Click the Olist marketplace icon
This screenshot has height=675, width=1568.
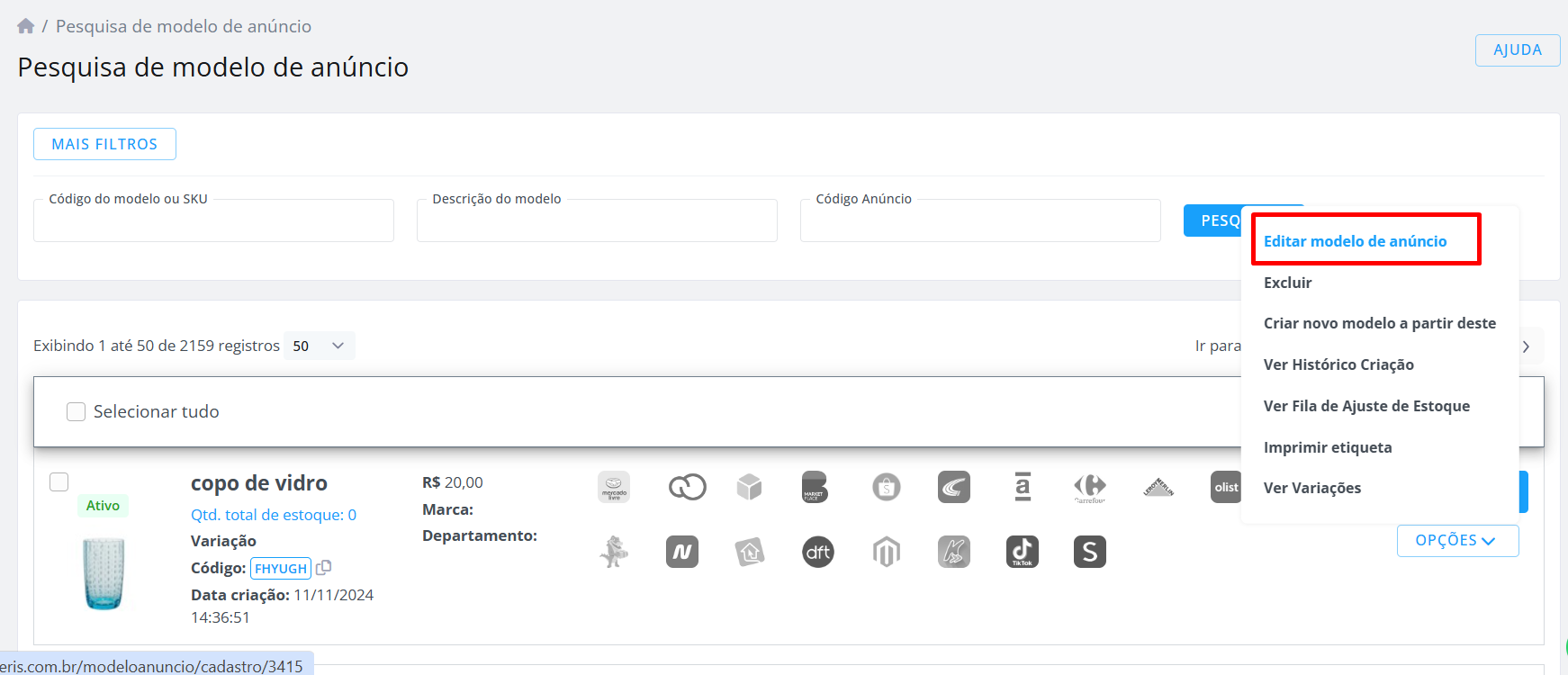(1226, 487)
